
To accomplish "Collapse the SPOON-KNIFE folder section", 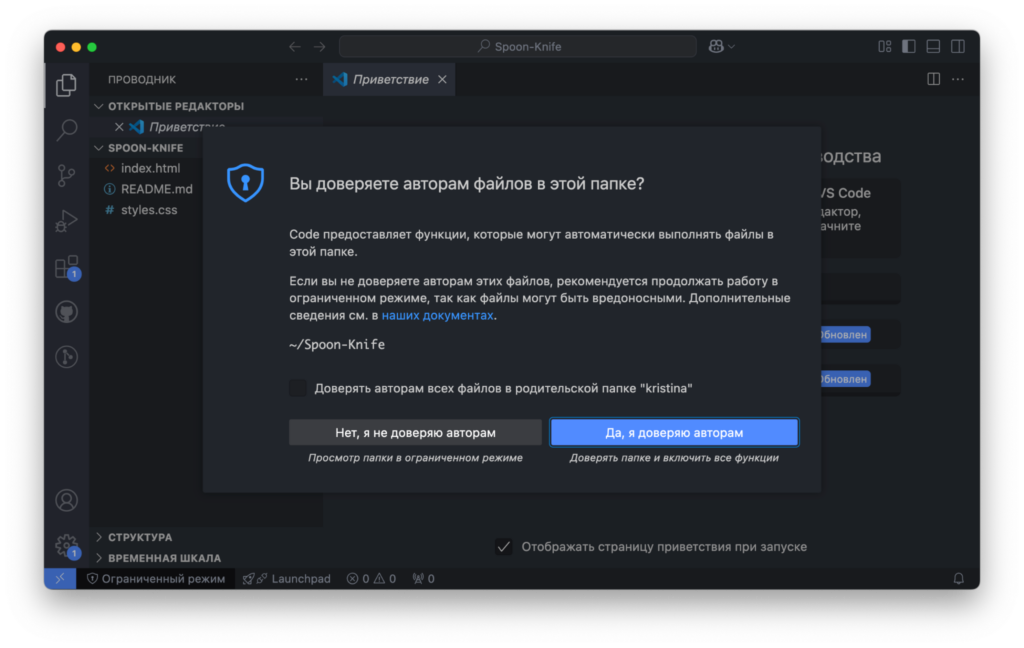I will point(98,147).
